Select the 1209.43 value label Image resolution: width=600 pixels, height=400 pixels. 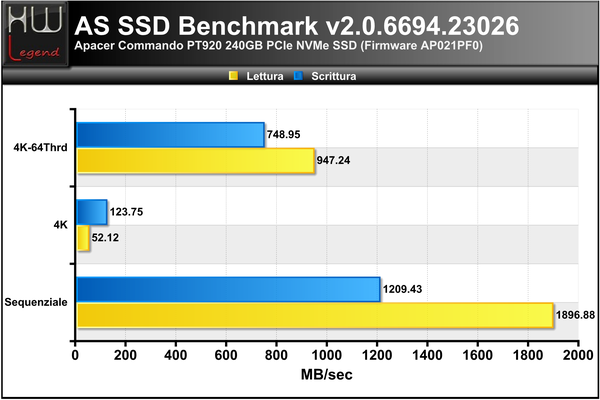click(403, 289)
